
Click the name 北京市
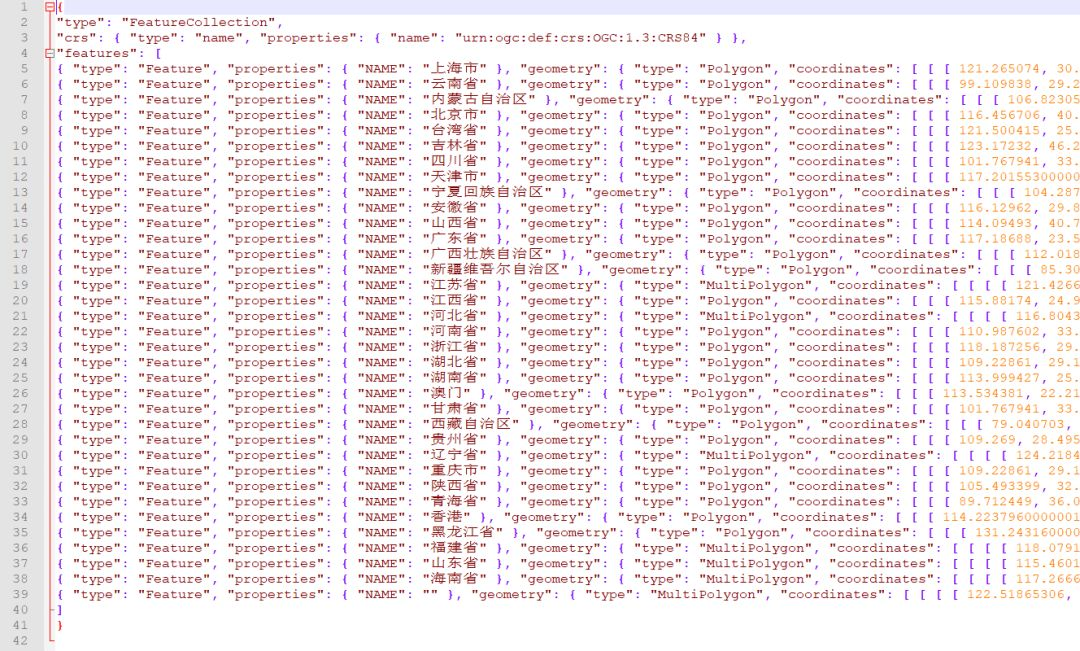(x=454, y=115)
